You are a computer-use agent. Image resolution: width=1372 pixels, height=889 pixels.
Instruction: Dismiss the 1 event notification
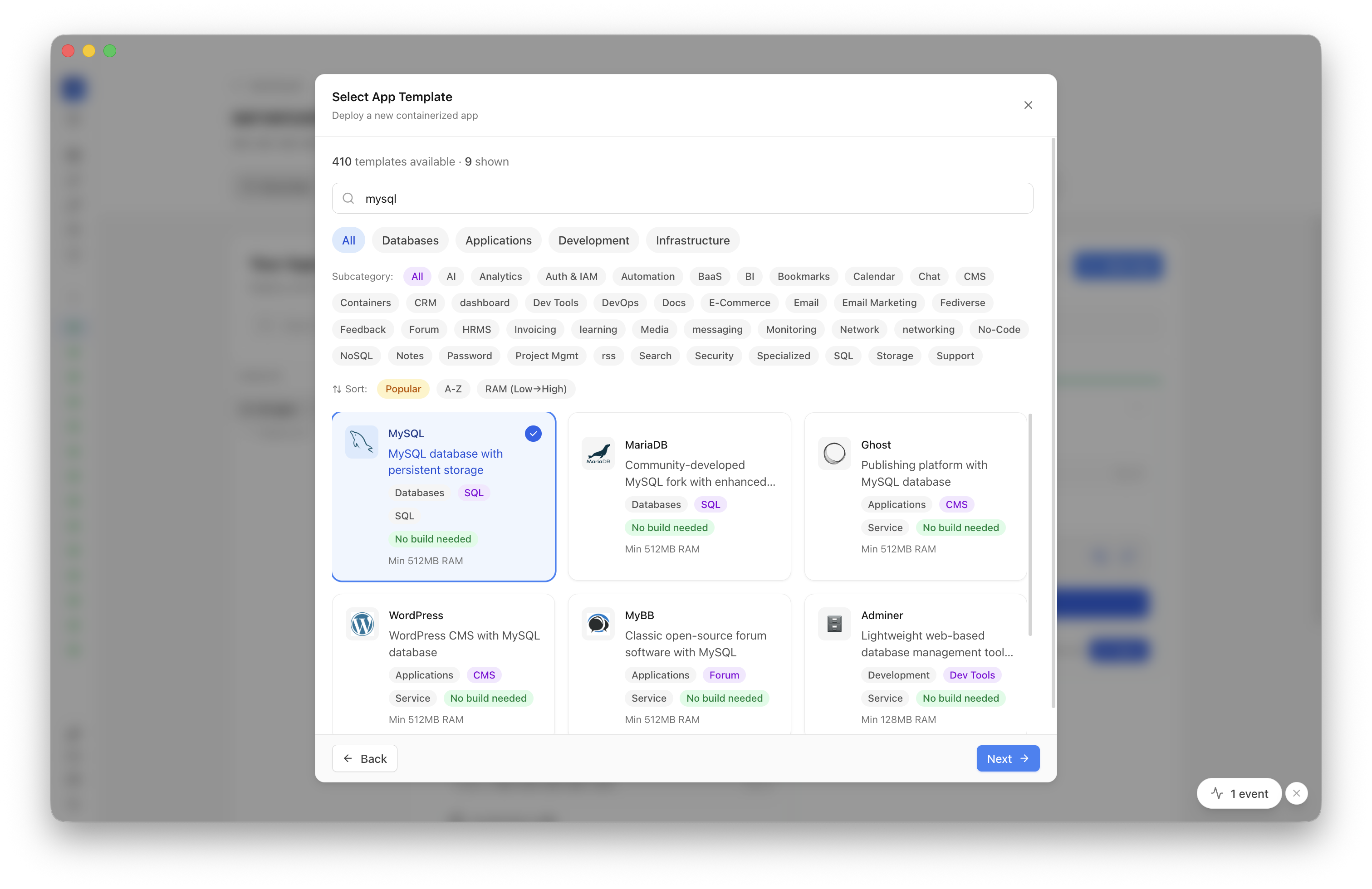click(x=1297, y=793)
